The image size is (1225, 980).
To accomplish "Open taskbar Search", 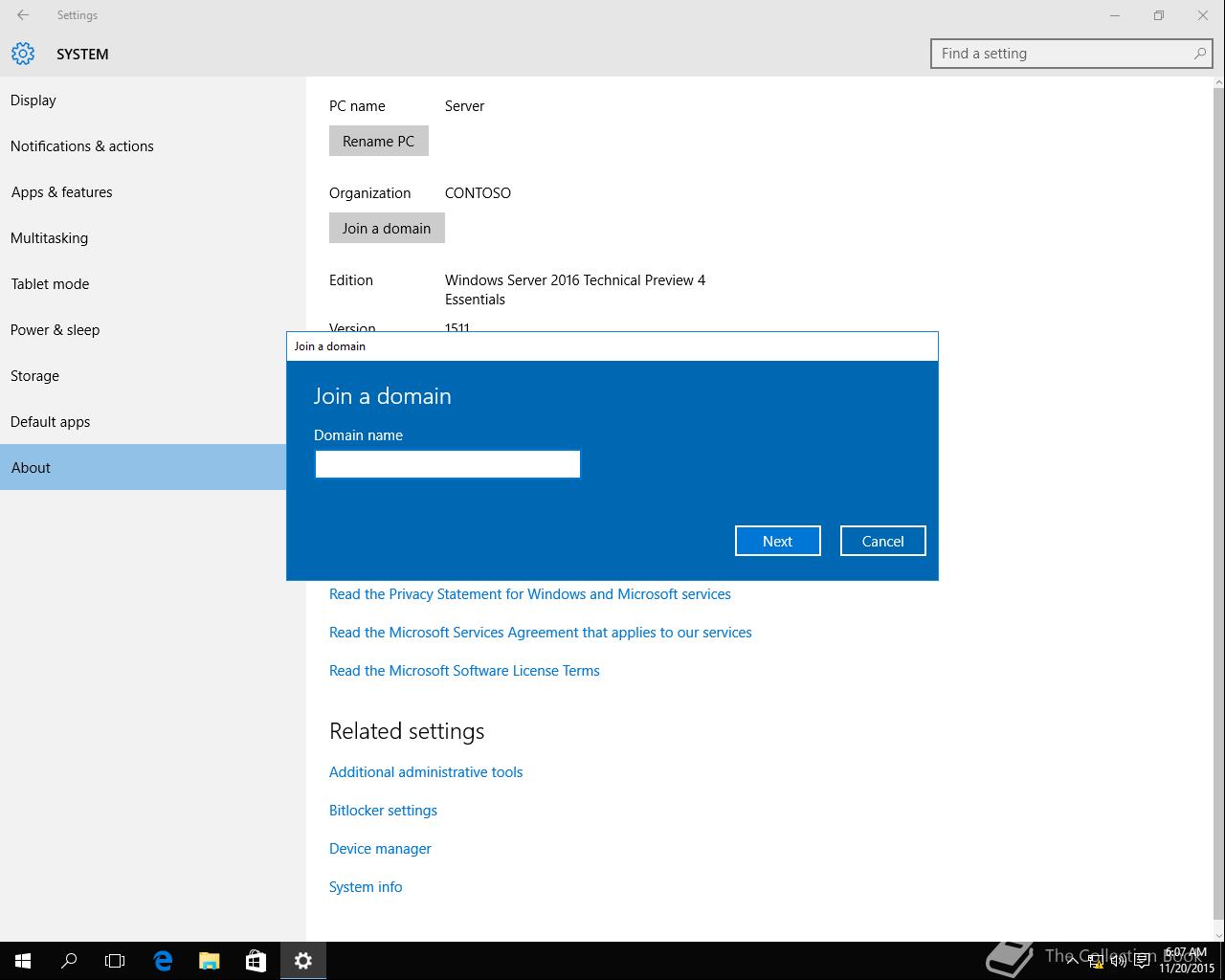I will click(69, 961).
